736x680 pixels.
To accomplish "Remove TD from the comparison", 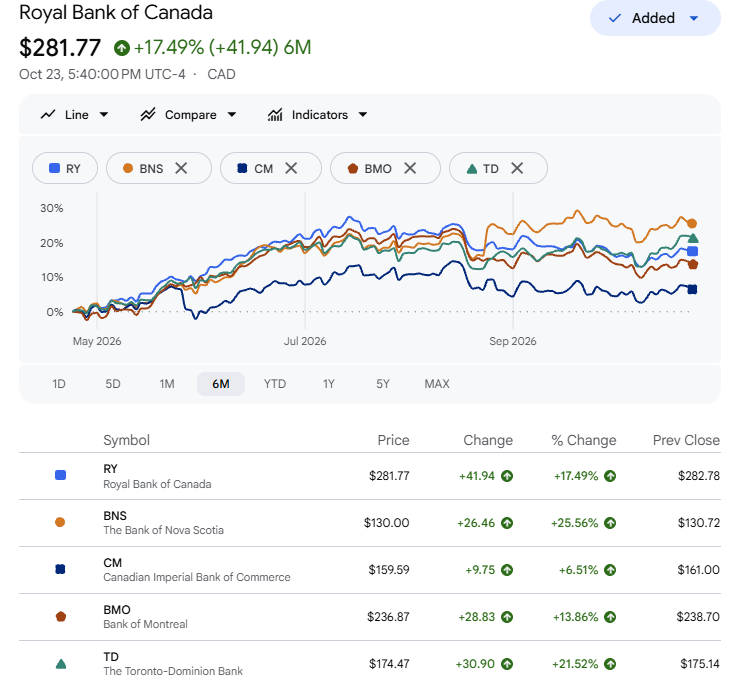I will (x=517, y=168).
